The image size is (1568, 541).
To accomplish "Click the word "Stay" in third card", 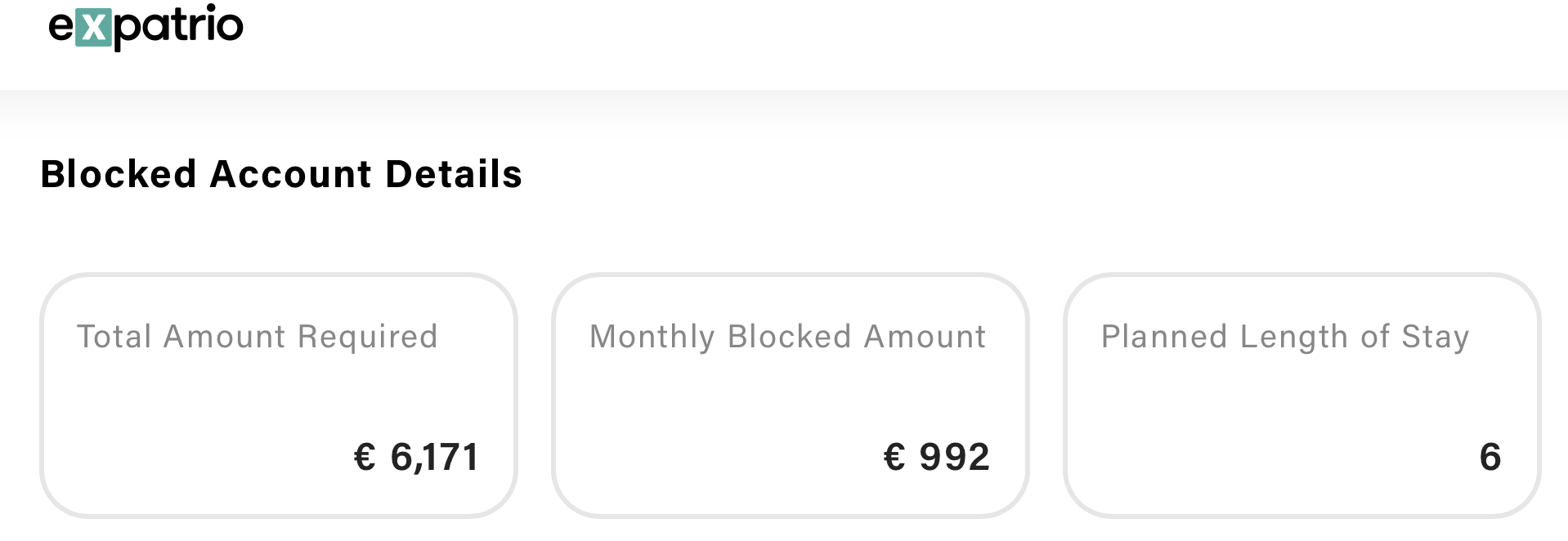I will click(1435, 337).
